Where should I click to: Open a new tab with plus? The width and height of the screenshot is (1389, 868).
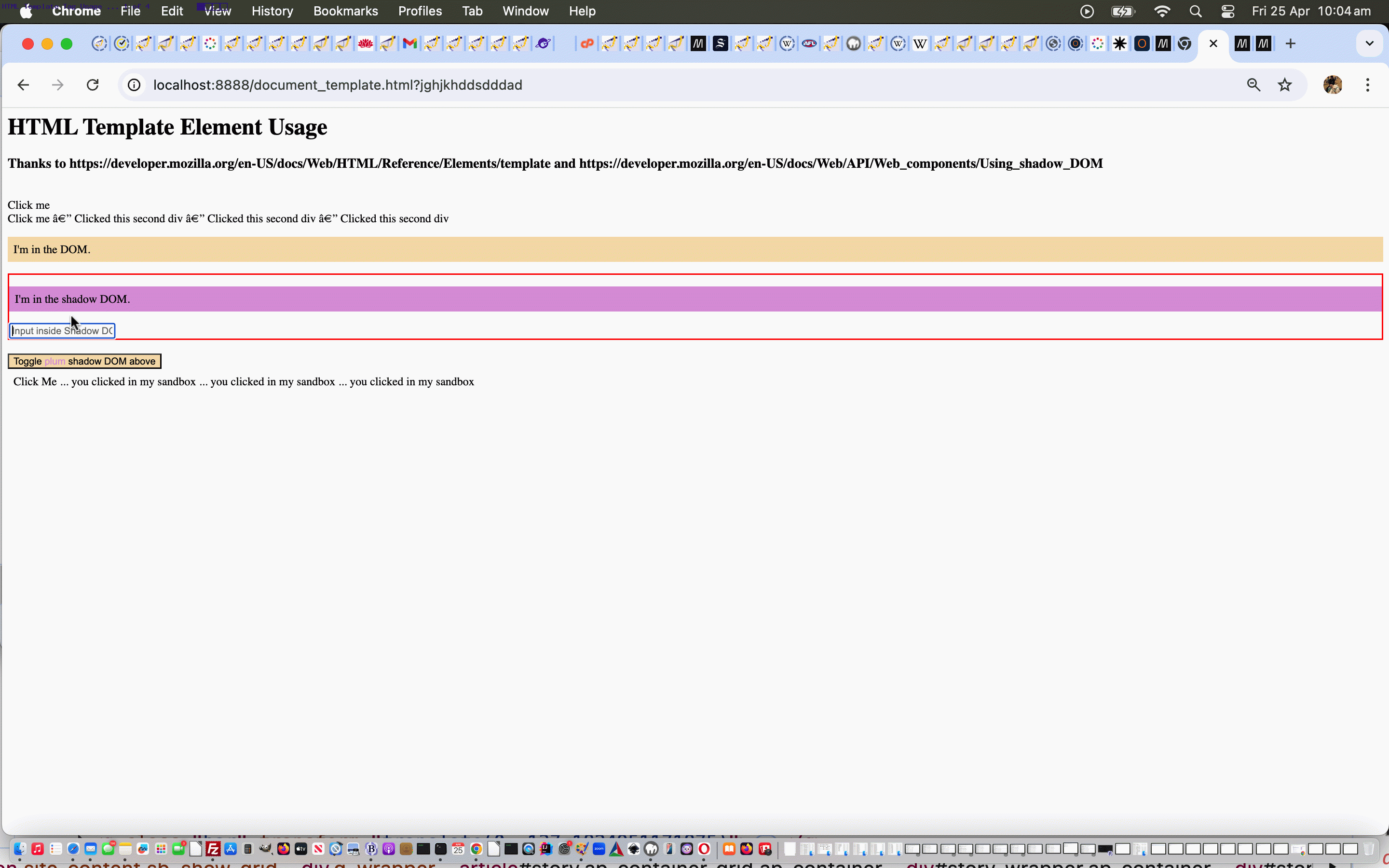pos(1290,43)
